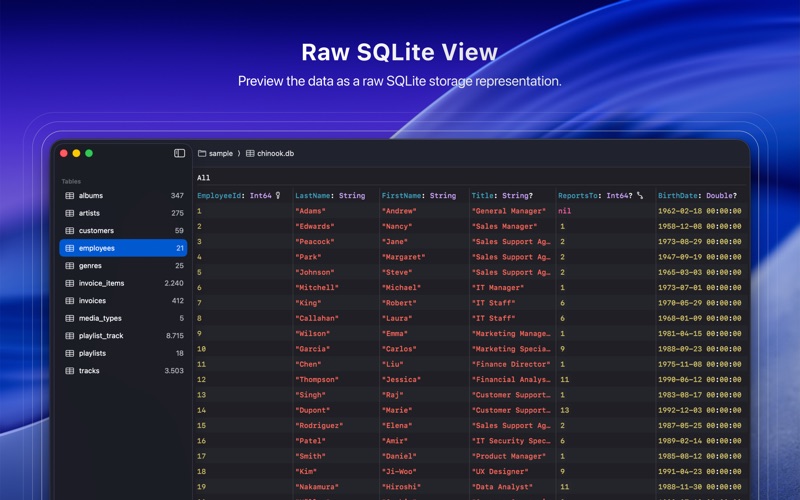The image size is (800, 500).
Task: Open the customers table
Action: [x=123, y=231]
